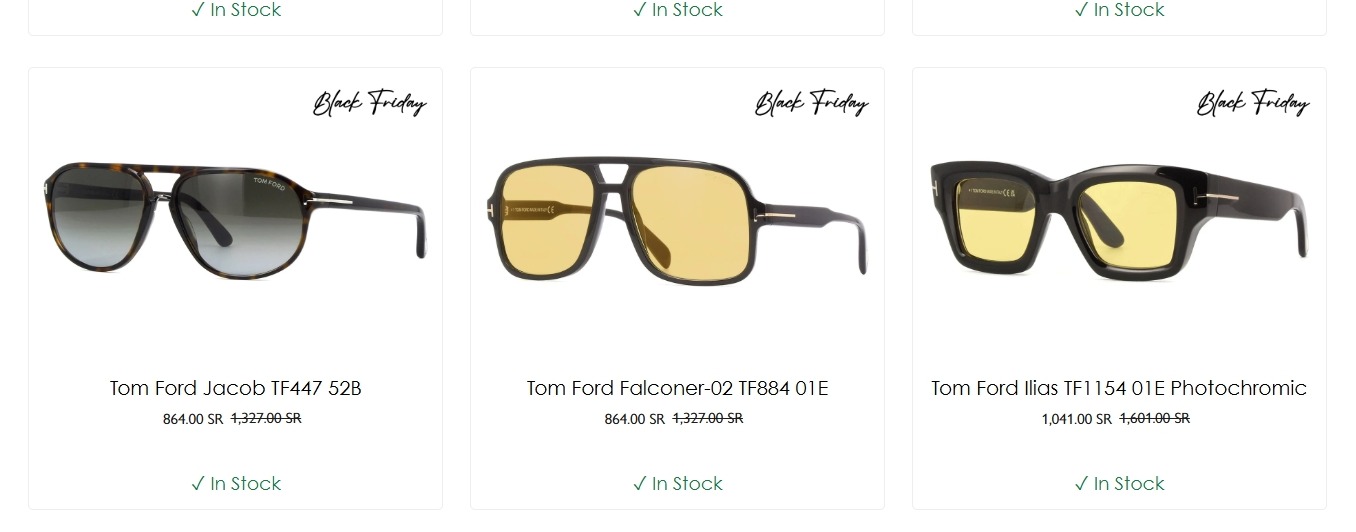
Task: Click the crossed-out 1,327.00 SR price for Jacob
Action: (x=266, y=418)
